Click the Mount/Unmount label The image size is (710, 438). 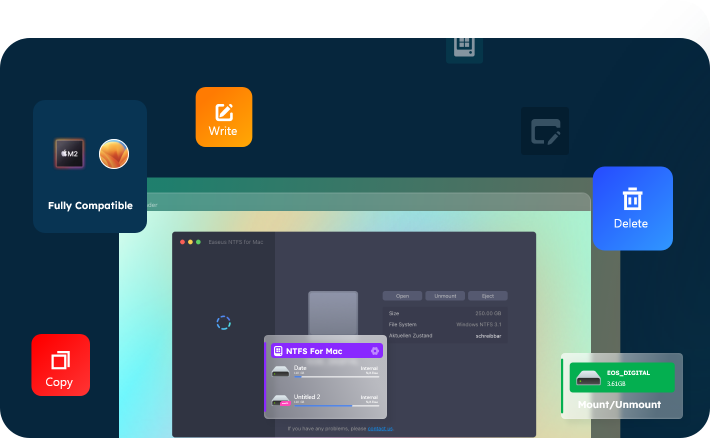(x=619, y=405)
